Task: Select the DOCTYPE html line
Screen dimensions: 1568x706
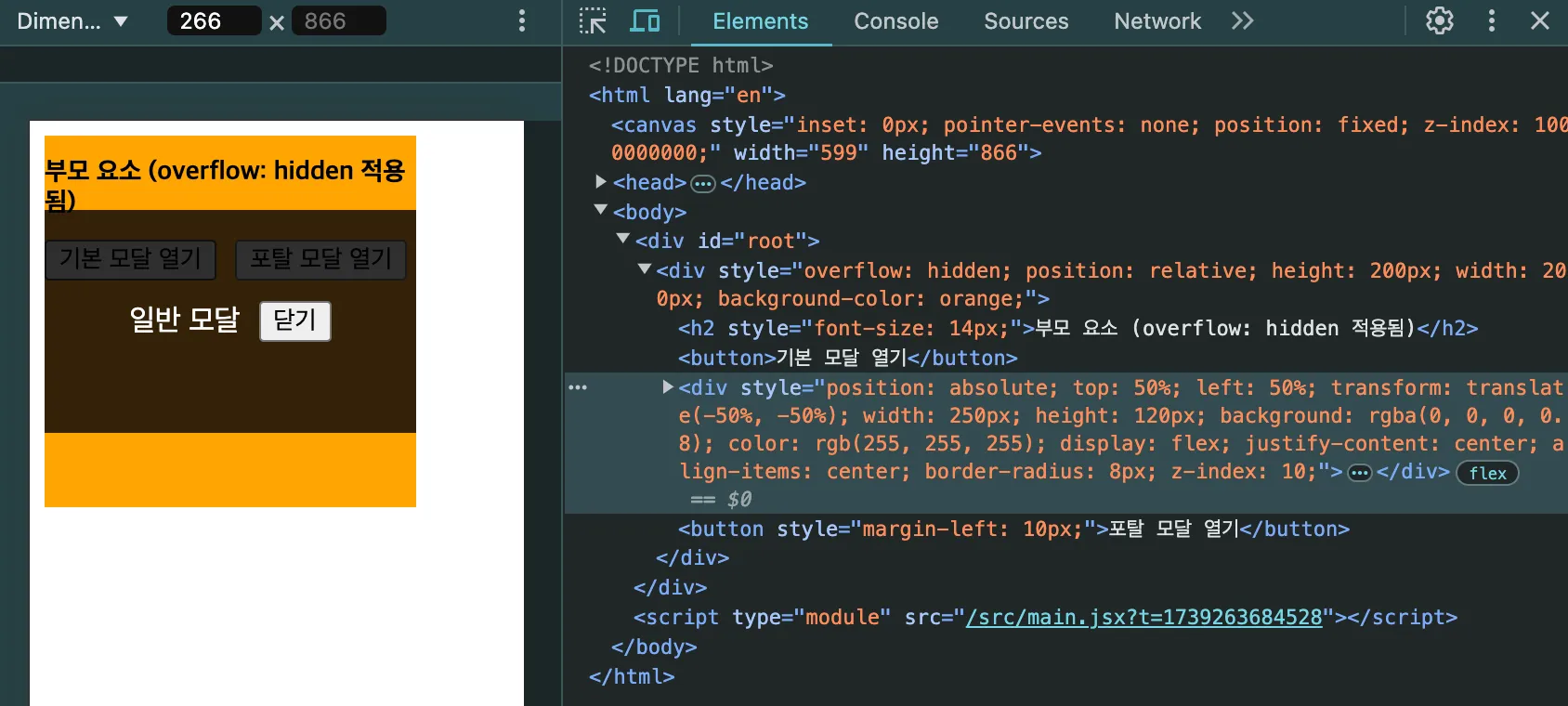Action: 681,65
